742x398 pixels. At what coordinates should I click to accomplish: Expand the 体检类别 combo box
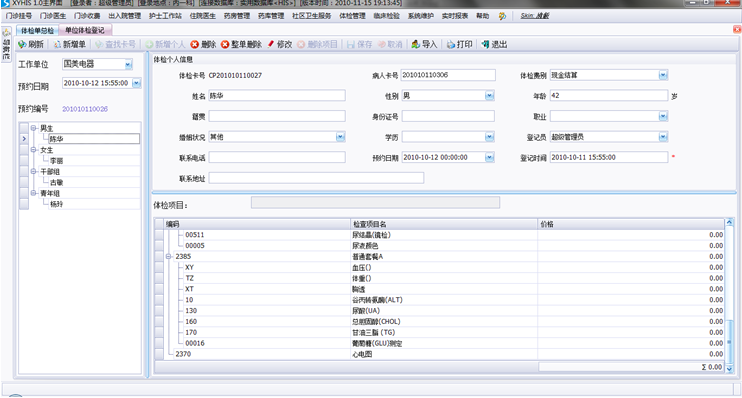click(x=663, y=75)
